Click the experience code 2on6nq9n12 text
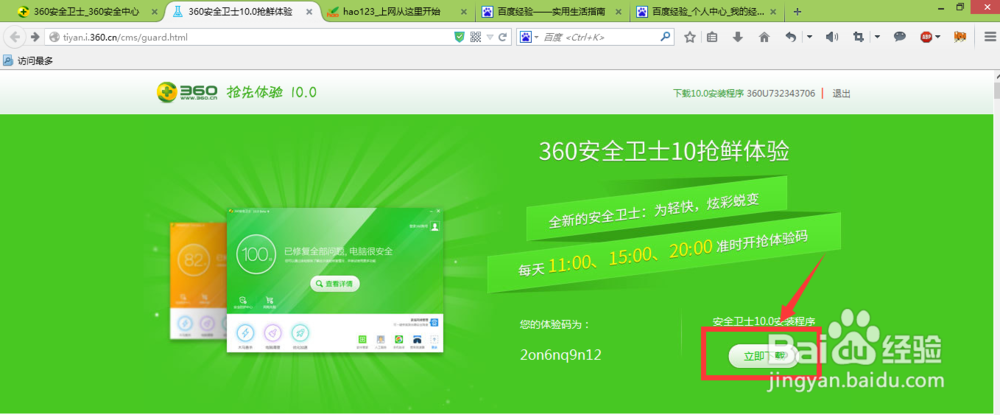 (x=561, y=355)
